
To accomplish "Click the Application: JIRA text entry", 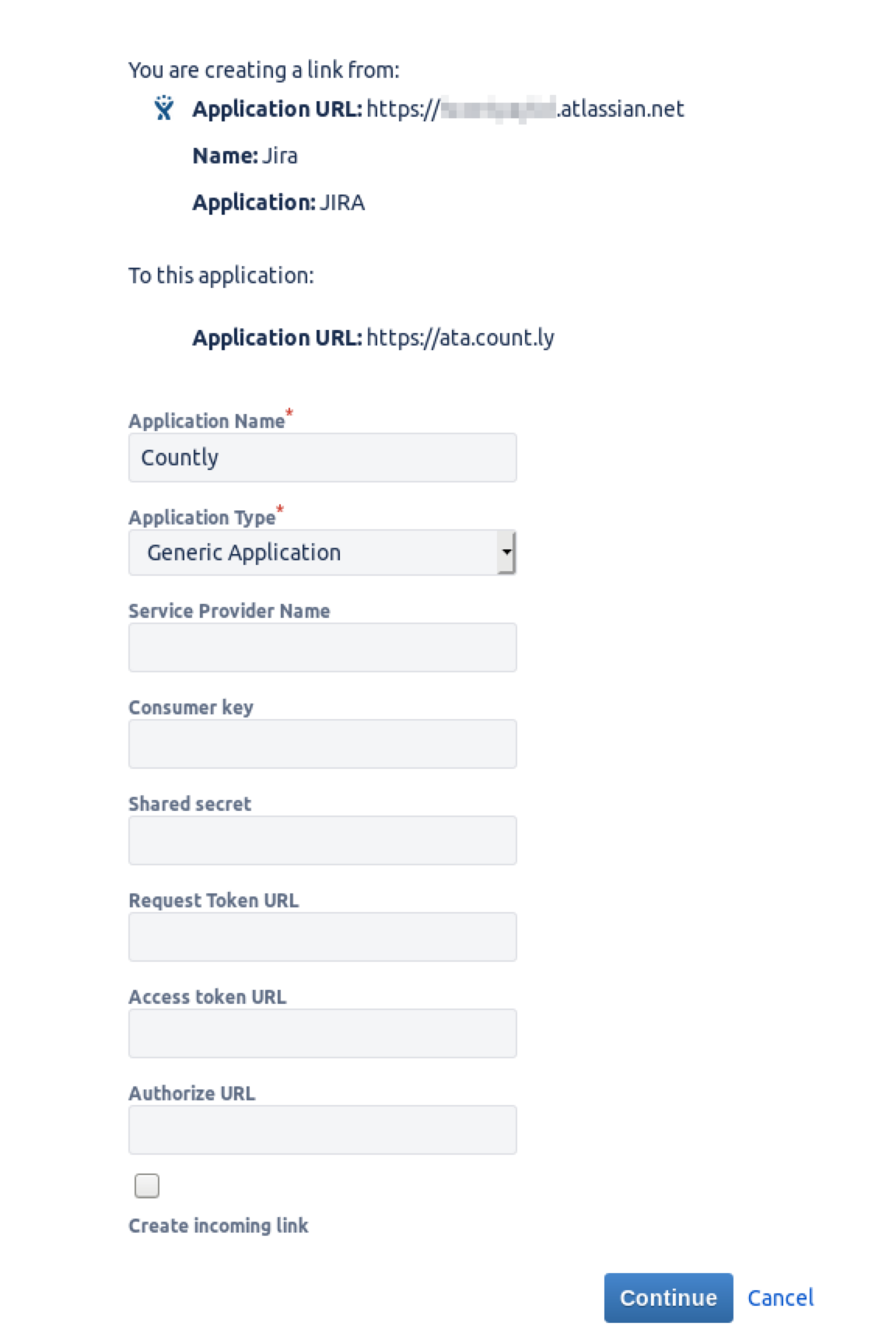I will pos(278,202).
